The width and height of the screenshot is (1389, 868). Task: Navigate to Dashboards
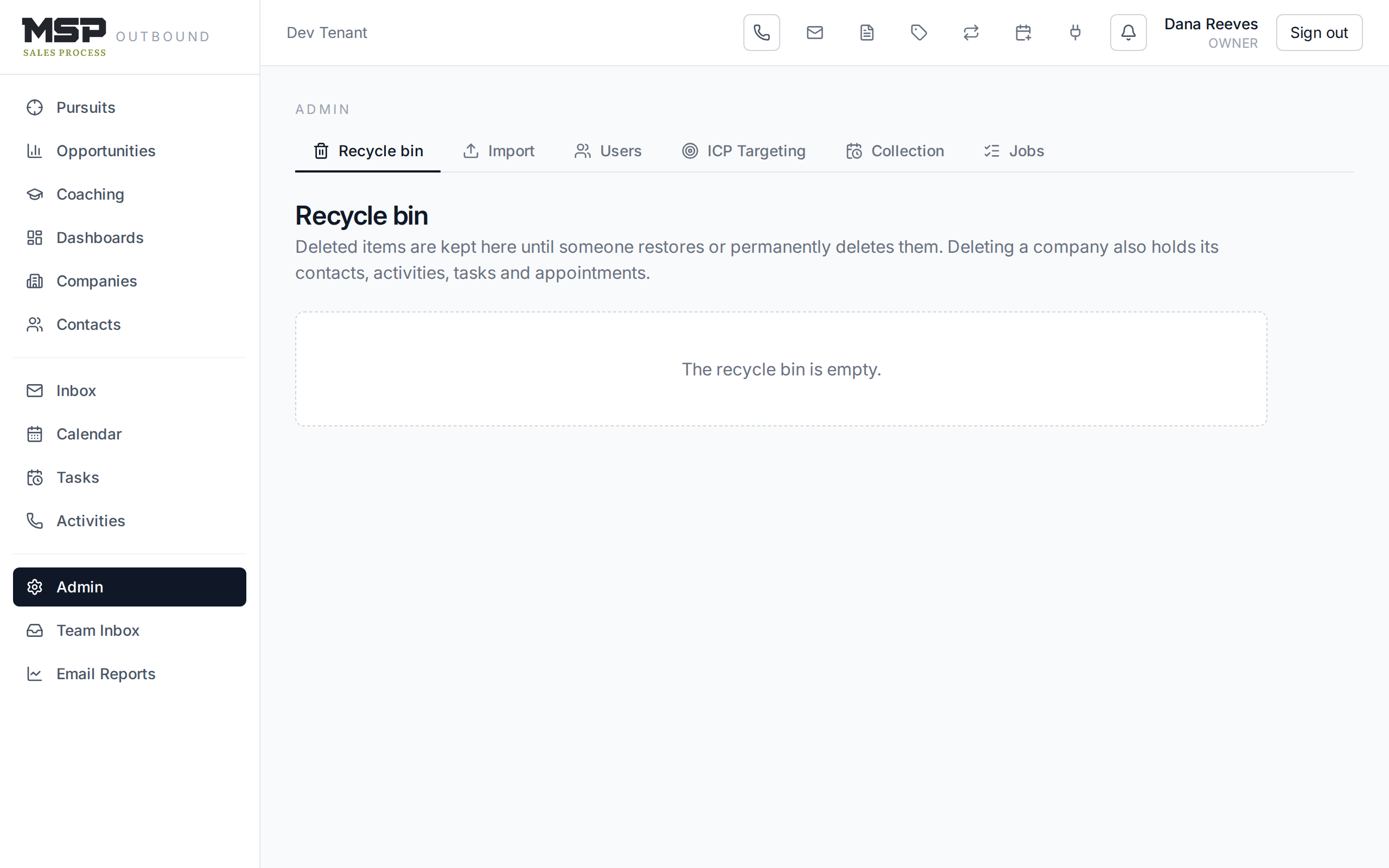130,238
